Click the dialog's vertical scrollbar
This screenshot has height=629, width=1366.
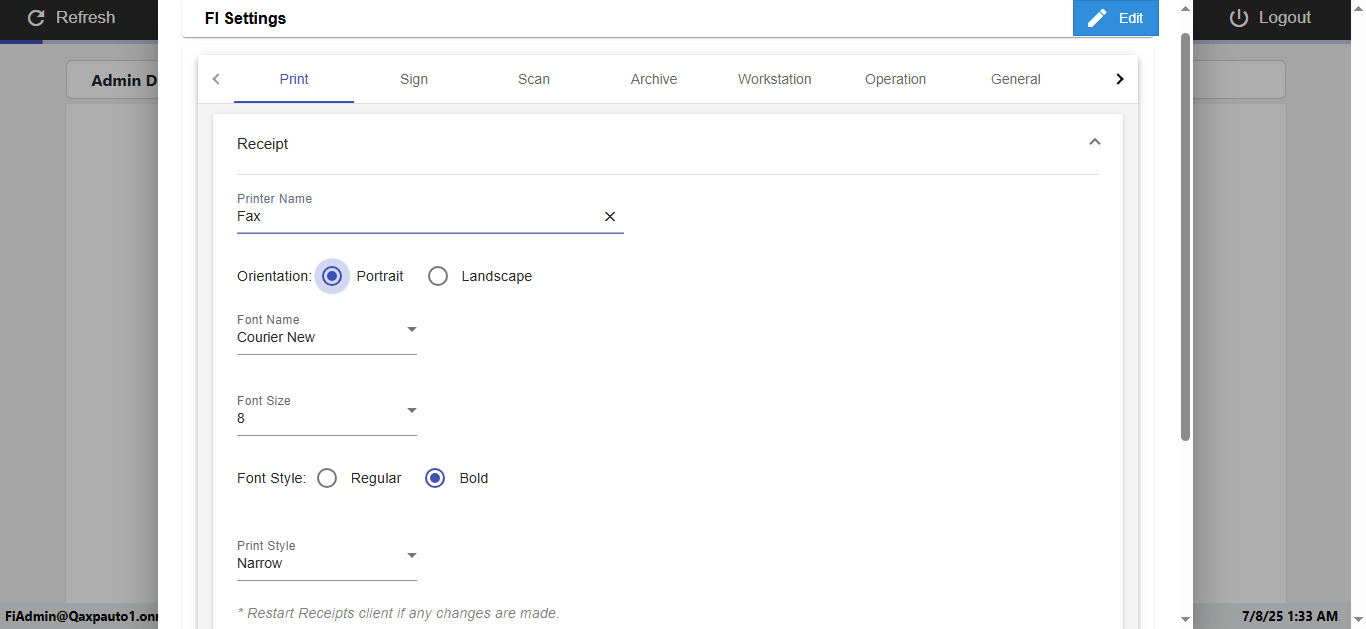(1186, 237)
